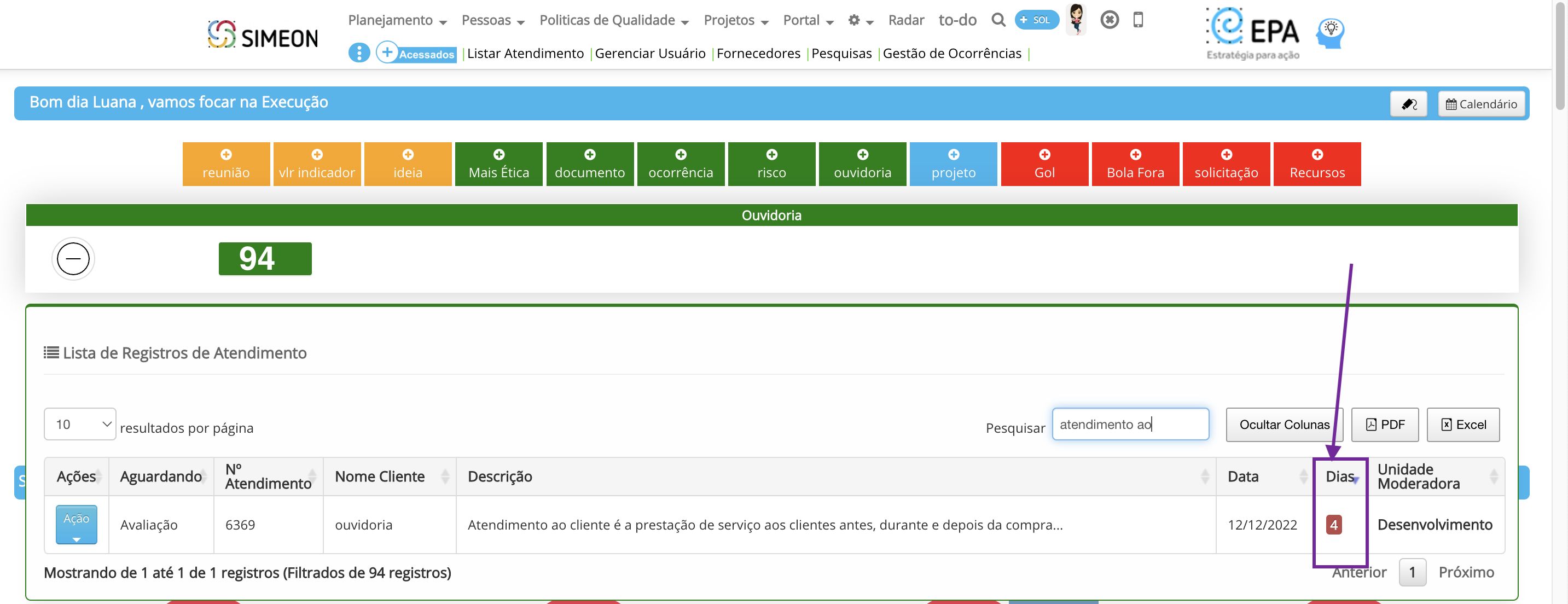Open the results per page selector
This screenshot has width=1568, height=604.
[80, 425]
